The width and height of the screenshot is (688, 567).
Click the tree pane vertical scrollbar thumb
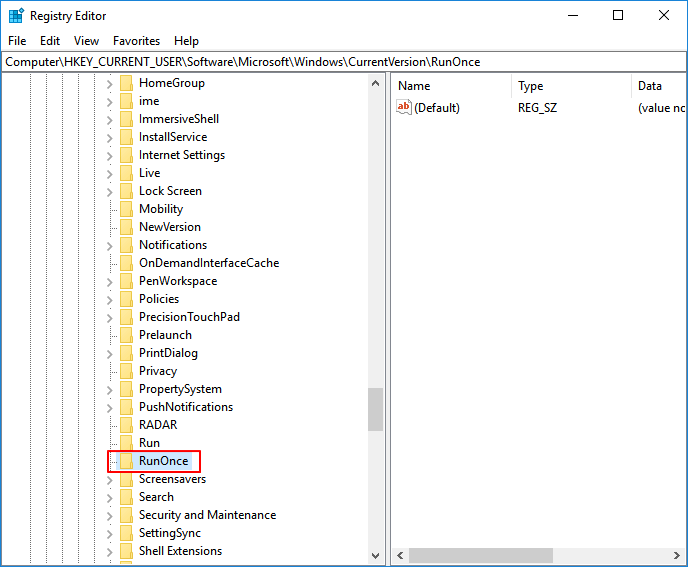375,409
